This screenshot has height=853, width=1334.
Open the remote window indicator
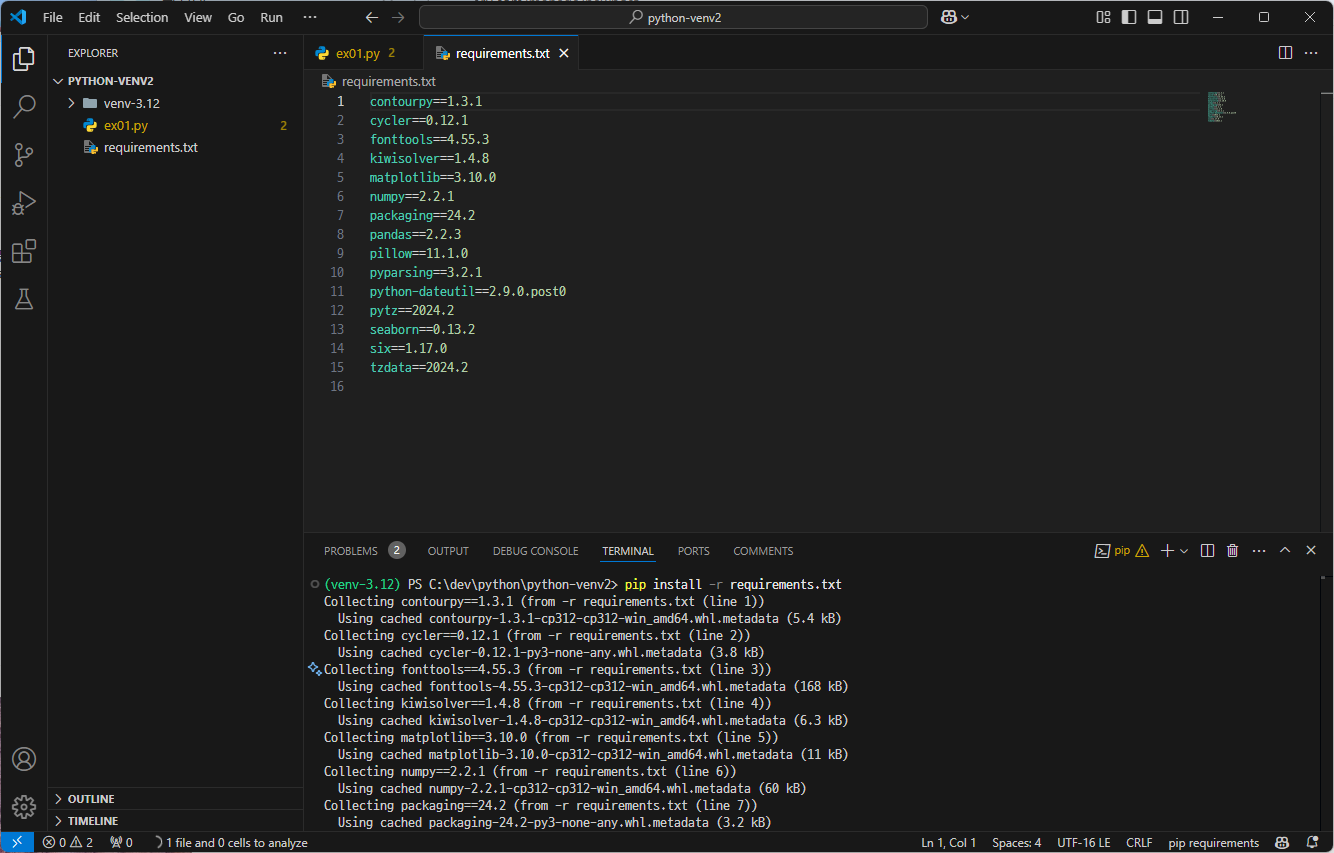pyautogui.click(x=16, y=843)
